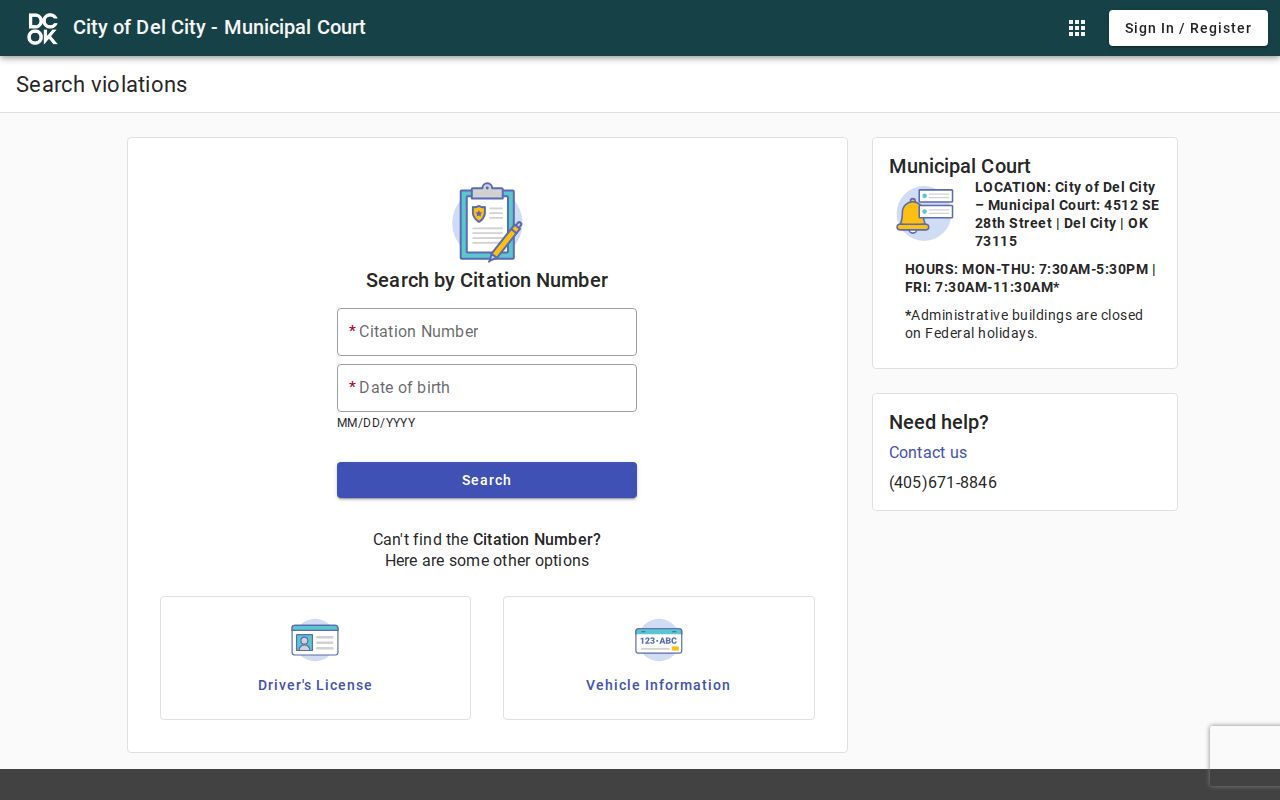The image size is (1280, 800).
Task: Click the citation clipboard illustration
Action: click(x=487, y=222)
